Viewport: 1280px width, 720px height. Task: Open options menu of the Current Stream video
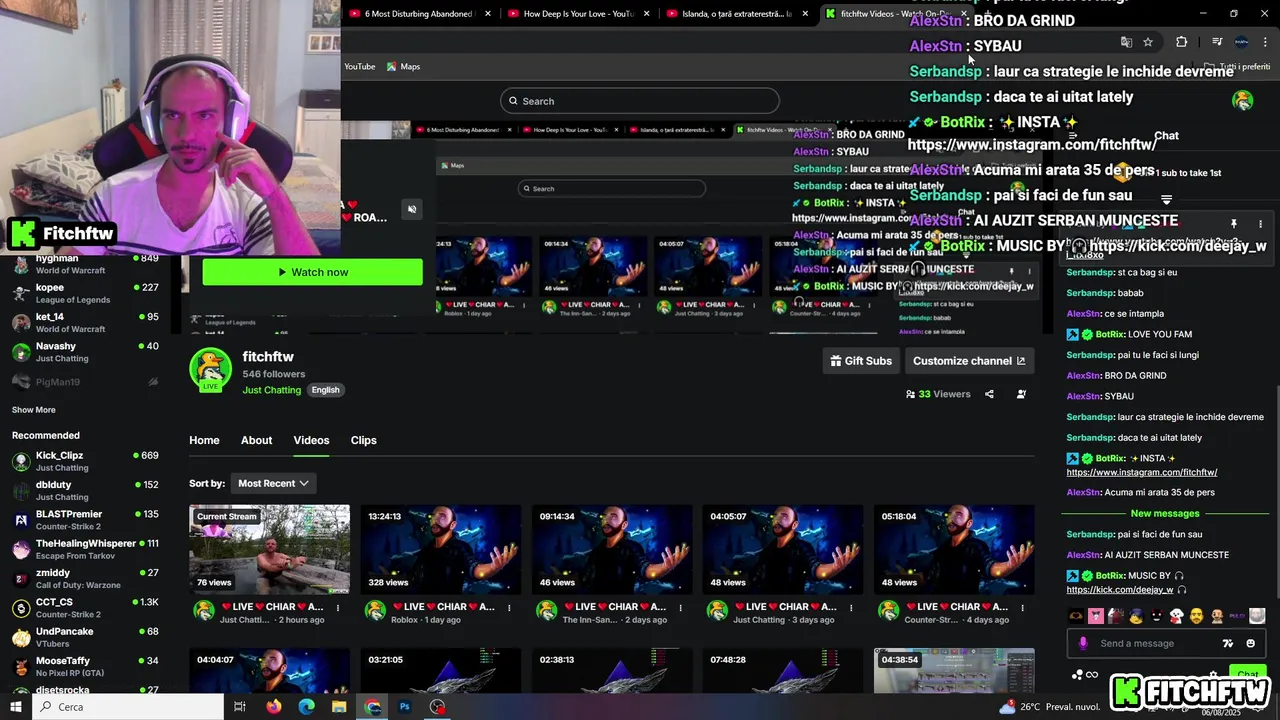[x=338, y=607]
